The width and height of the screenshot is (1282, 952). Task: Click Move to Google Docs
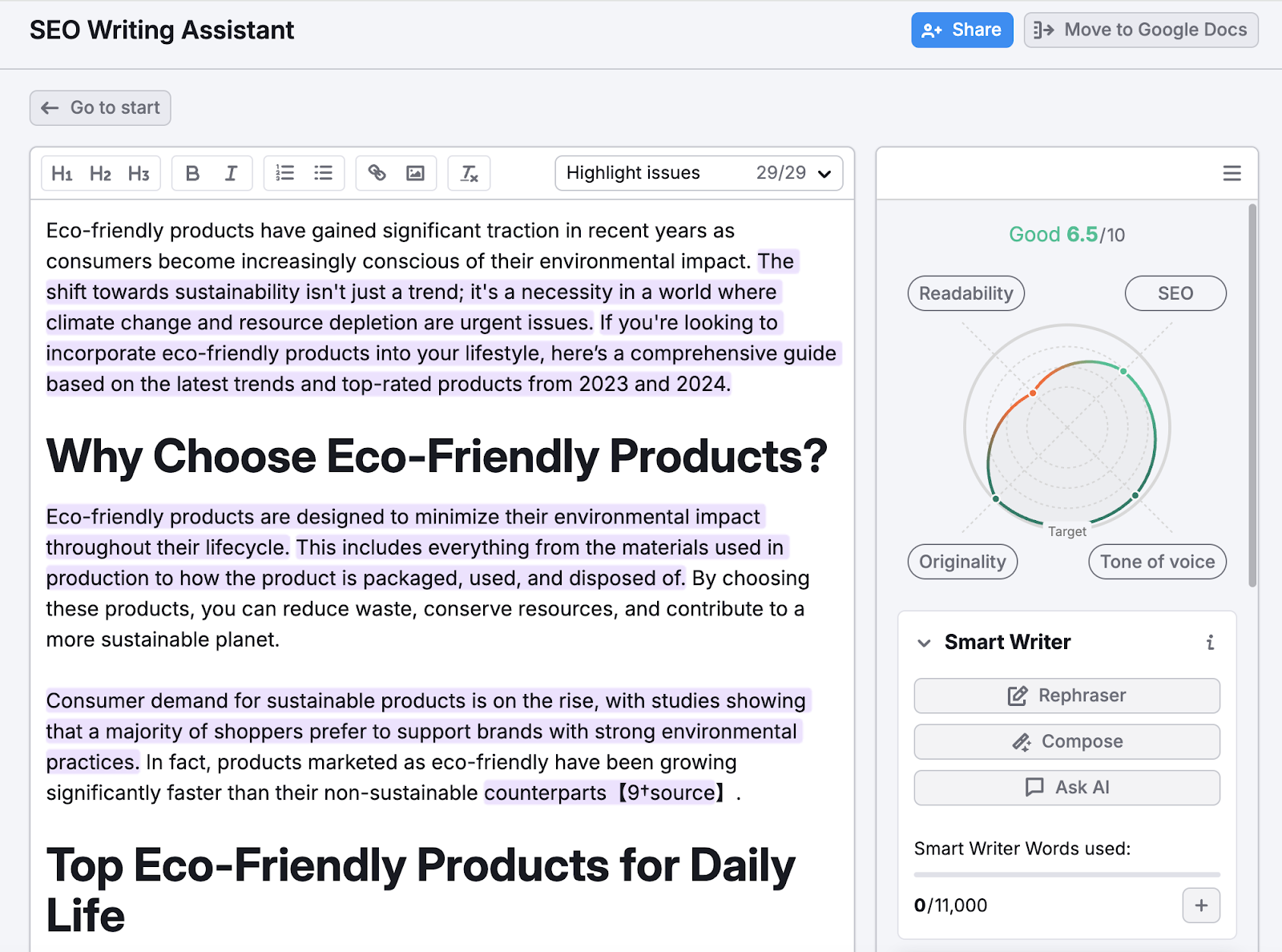[1141, 30]
